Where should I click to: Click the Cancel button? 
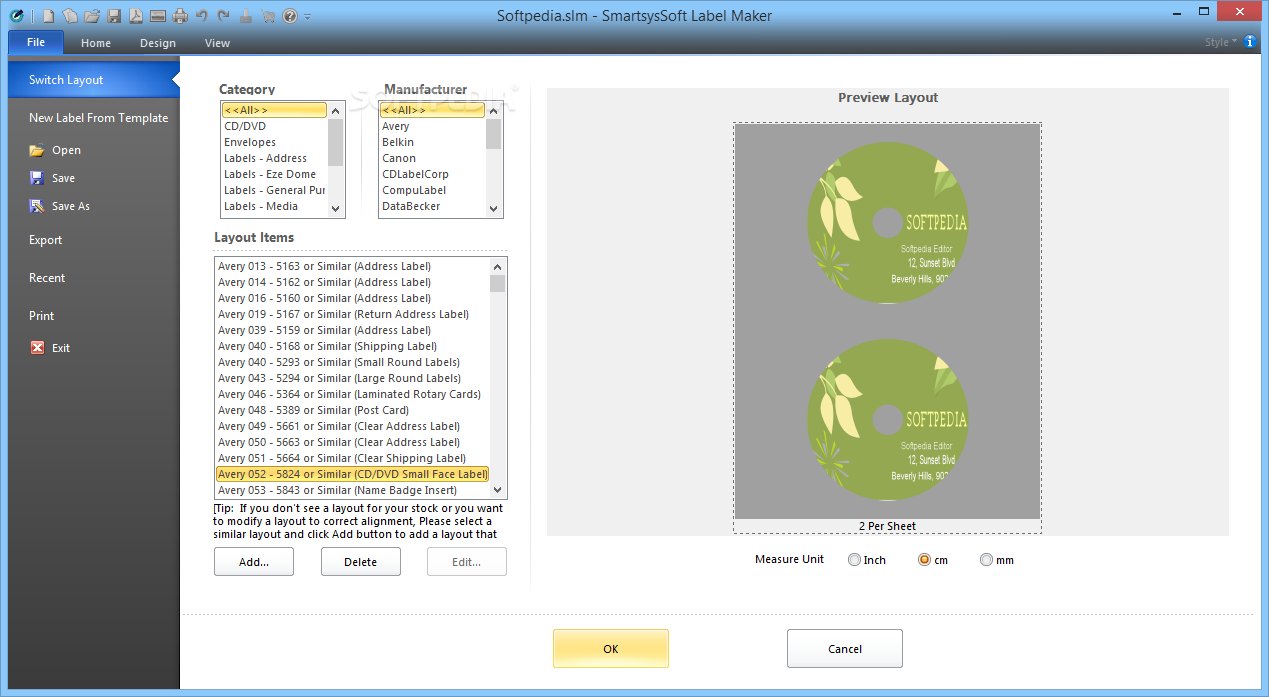[845, 649]
